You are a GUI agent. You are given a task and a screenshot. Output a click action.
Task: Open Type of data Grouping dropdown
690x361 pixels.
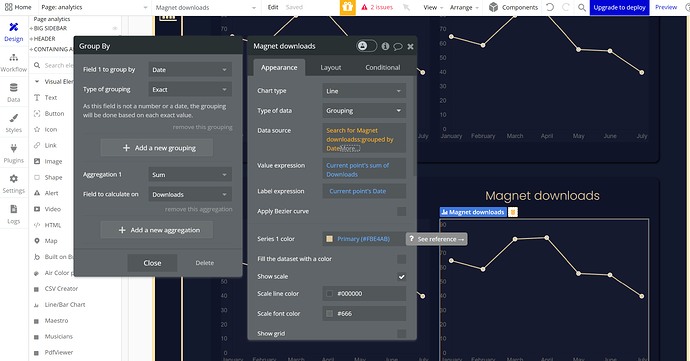364,111
